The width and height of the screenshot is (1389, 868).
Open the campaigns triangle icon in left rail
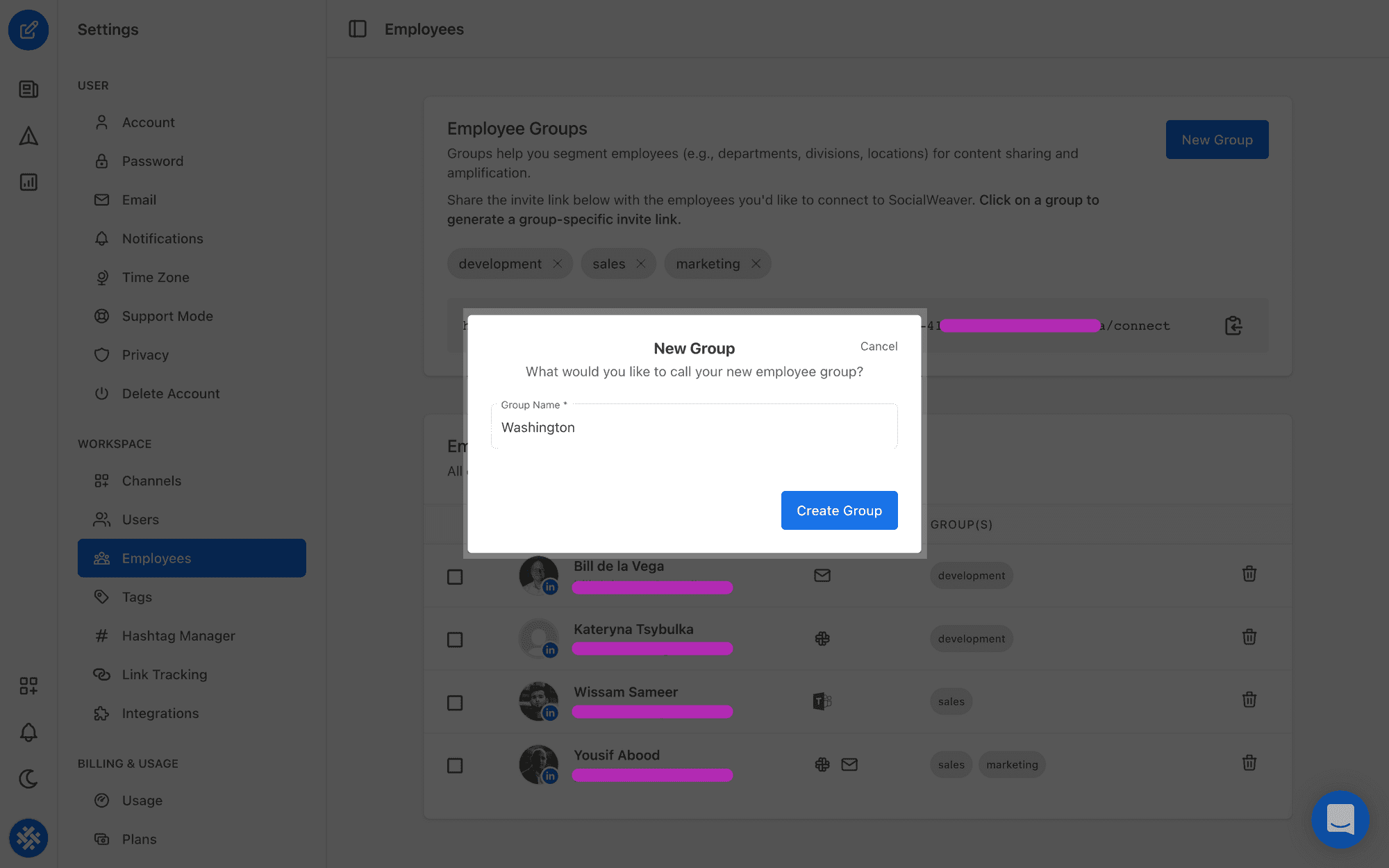point(28,136)
